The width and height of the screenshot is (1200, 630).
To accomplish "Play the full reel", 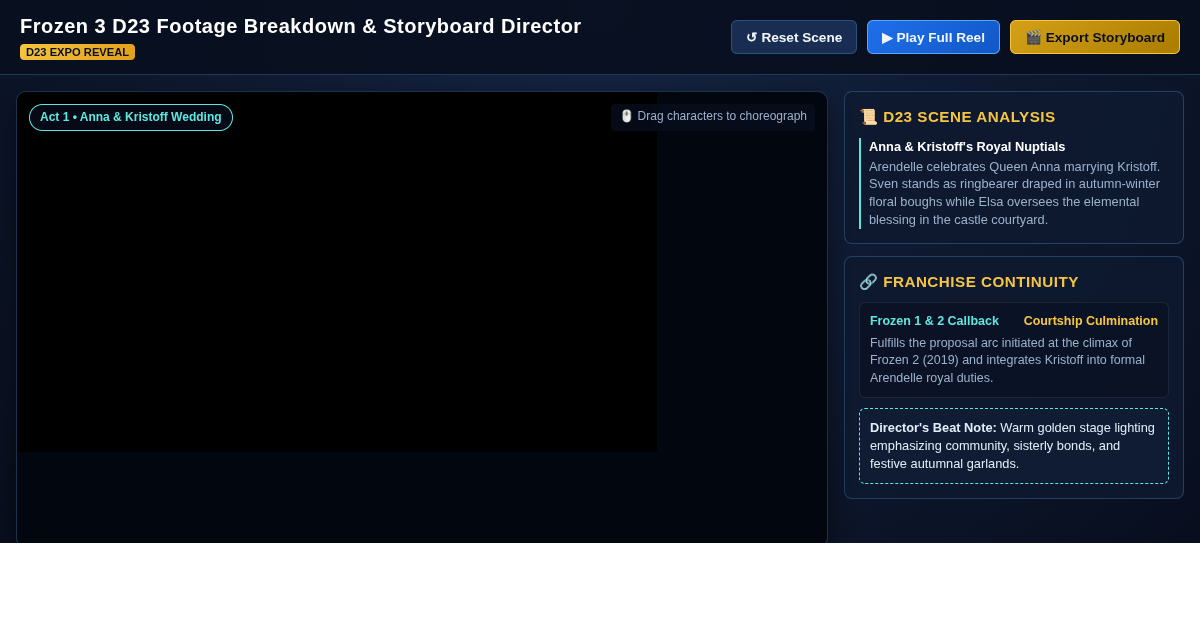I will [x=933, y=37].
